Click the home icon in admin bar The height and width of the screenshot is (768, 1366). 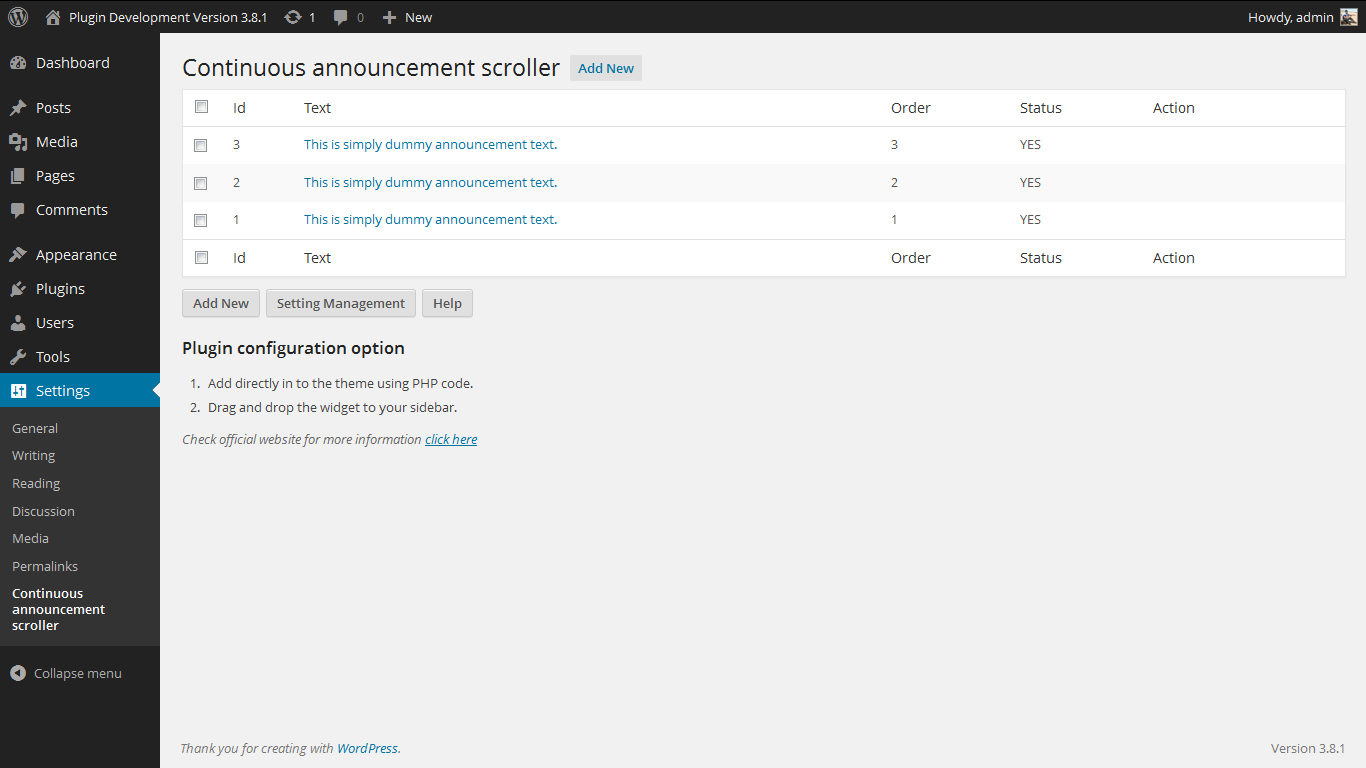click(53, 17)
